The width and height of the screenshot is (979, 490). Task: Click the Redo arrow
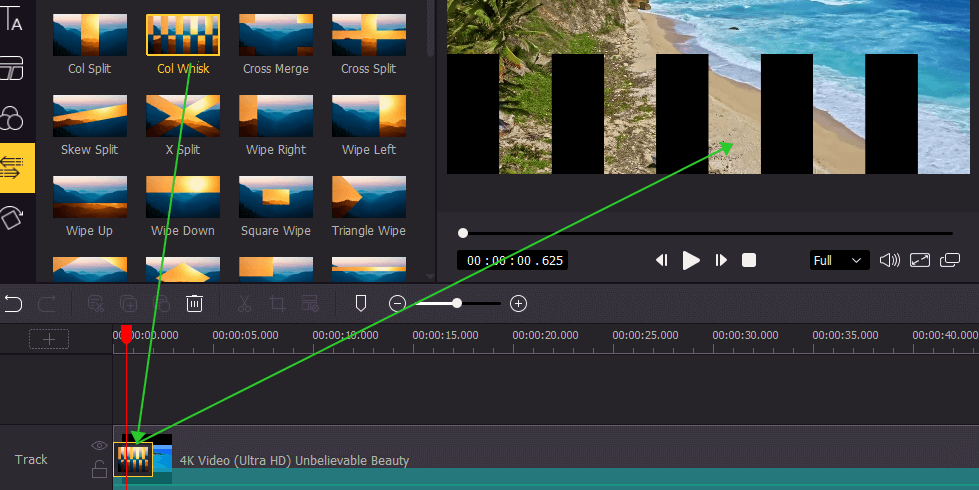point(47,304)
